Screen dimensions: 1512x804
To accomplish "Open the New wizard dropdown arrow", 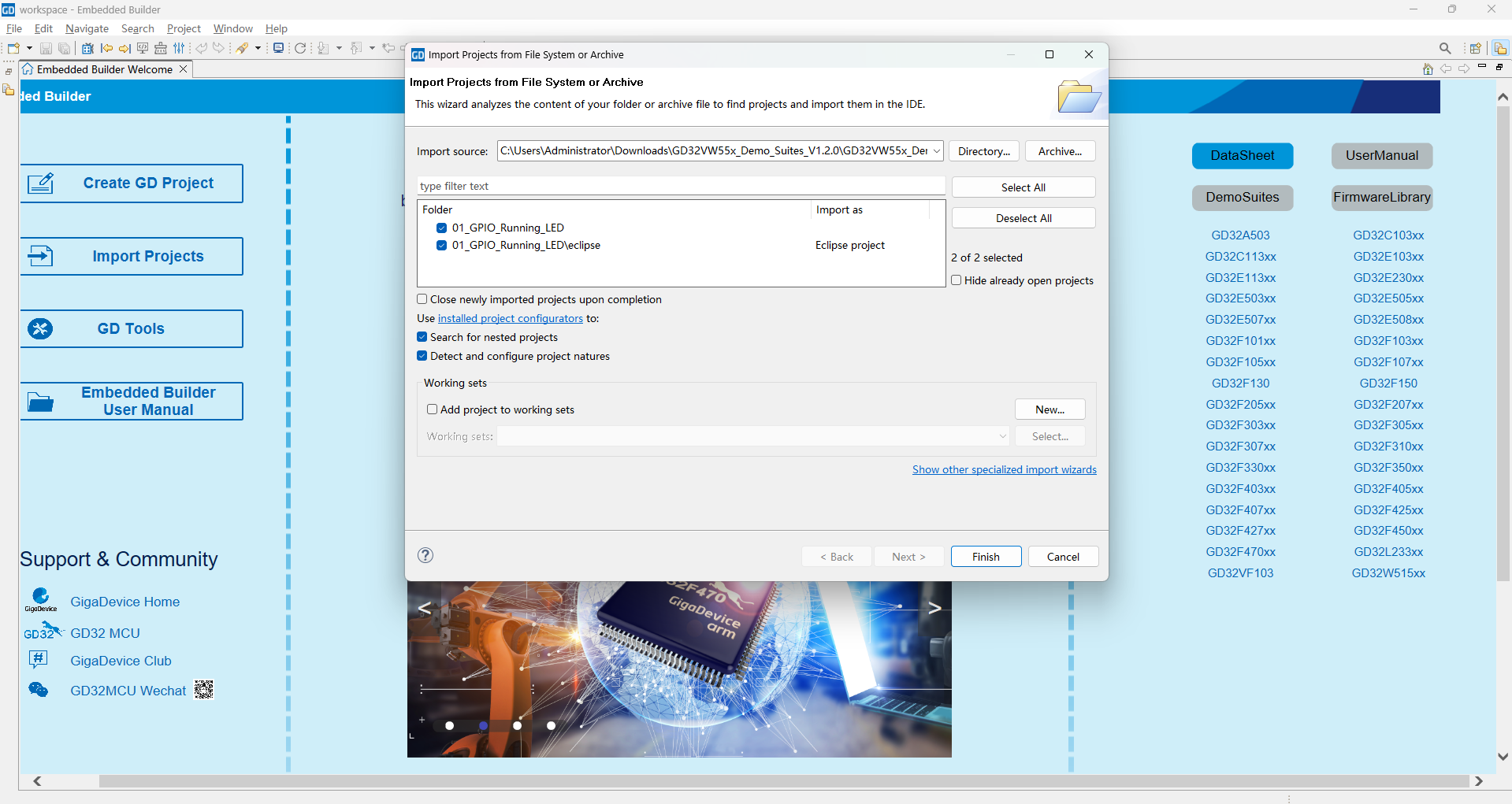I will [x=29, y=48].
